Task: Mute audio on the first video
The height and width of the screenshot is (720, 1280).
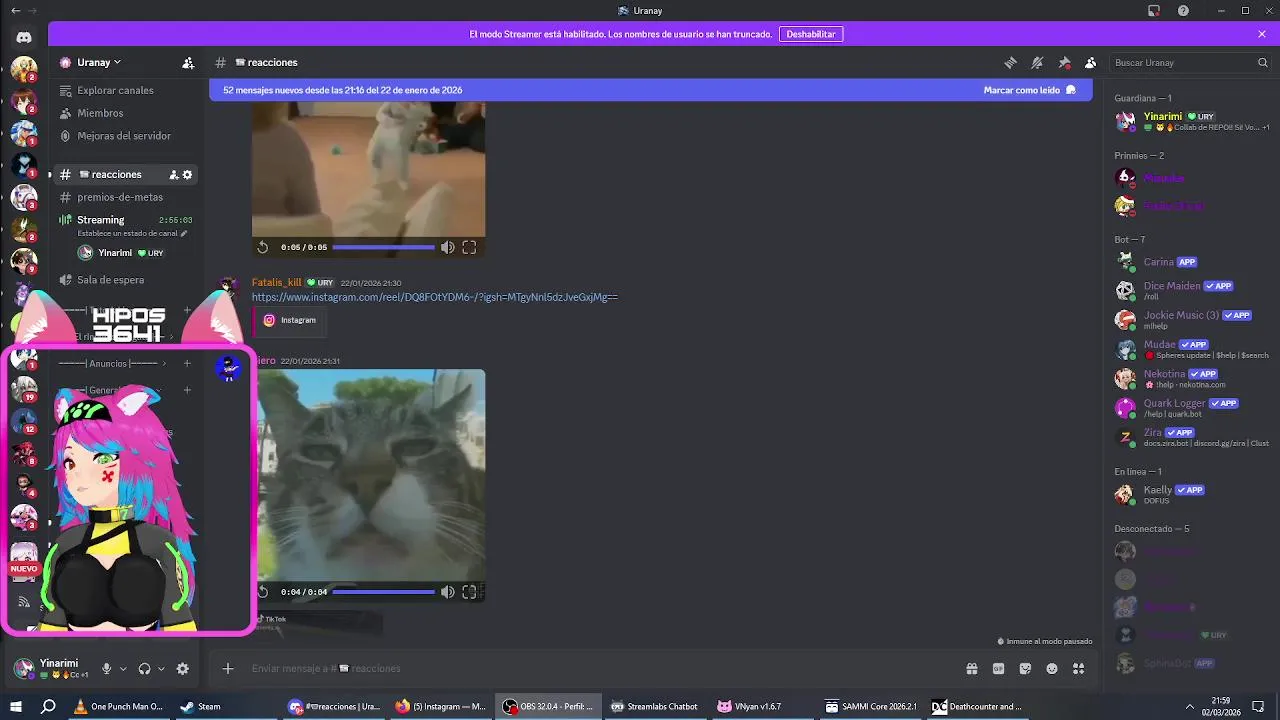Action: pyautogui.click(x=447, y=247)
